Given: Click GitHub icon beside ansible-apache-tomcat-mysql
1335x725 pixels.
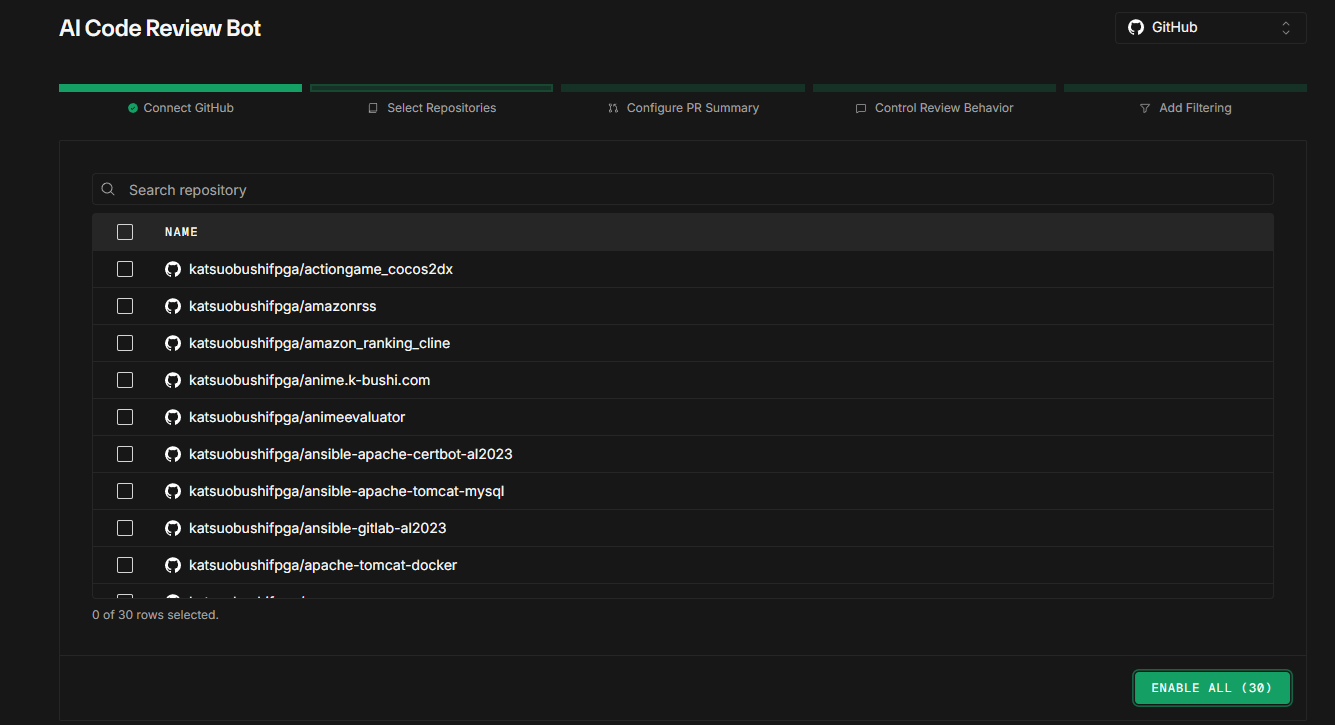Looking at the screenshot, I should click(172, 491).
